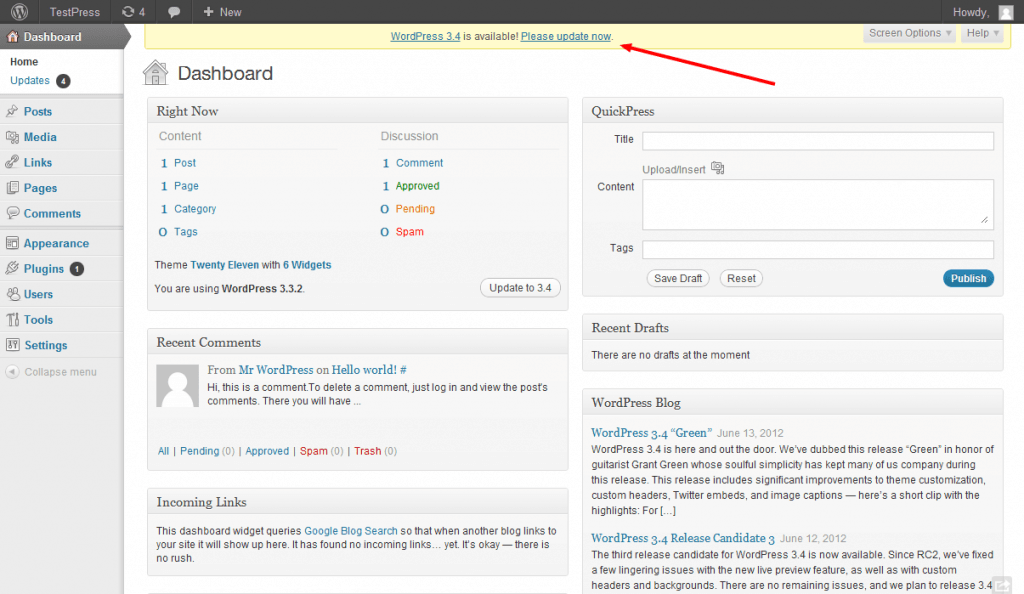Open Media menu in sidebar
The image size is (1024, 594).
(x=40, y=137)
